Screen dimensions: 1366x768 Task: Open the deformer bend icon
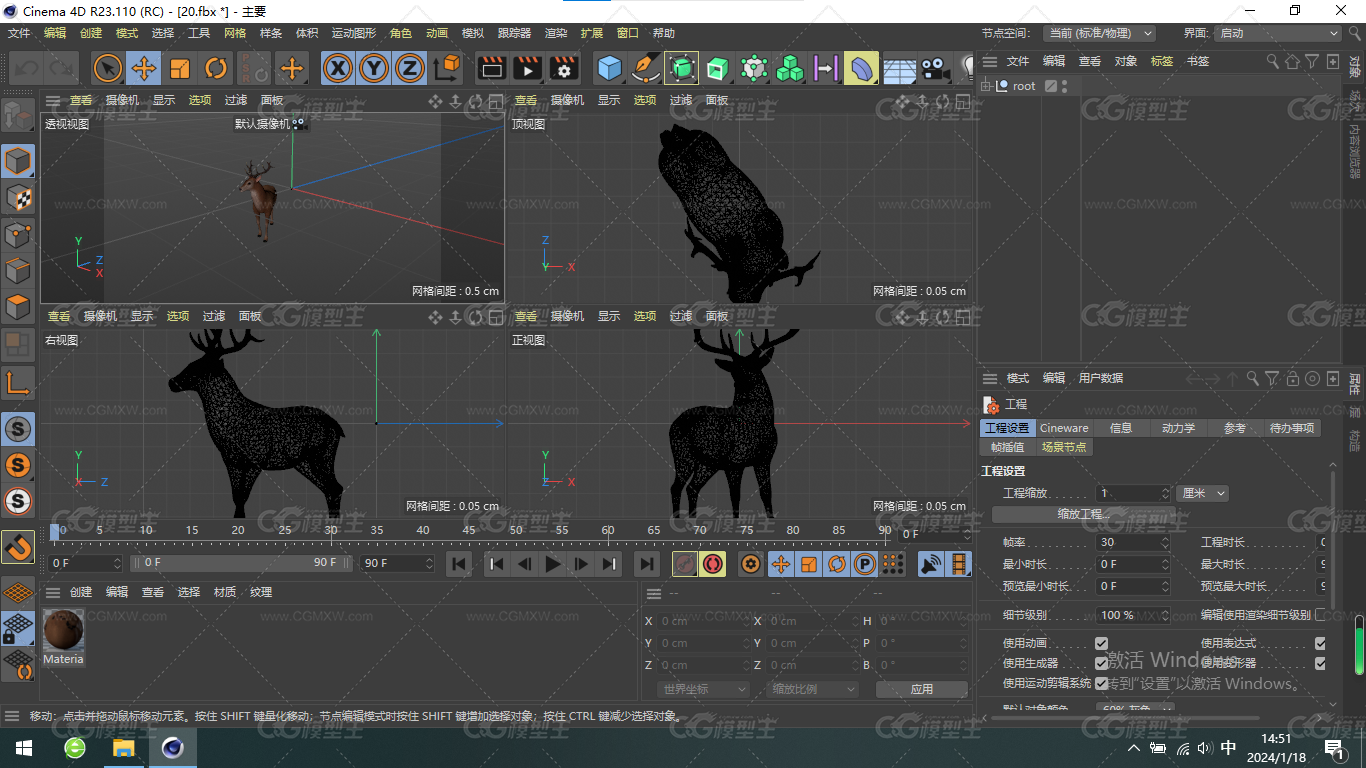pos(861,68)
